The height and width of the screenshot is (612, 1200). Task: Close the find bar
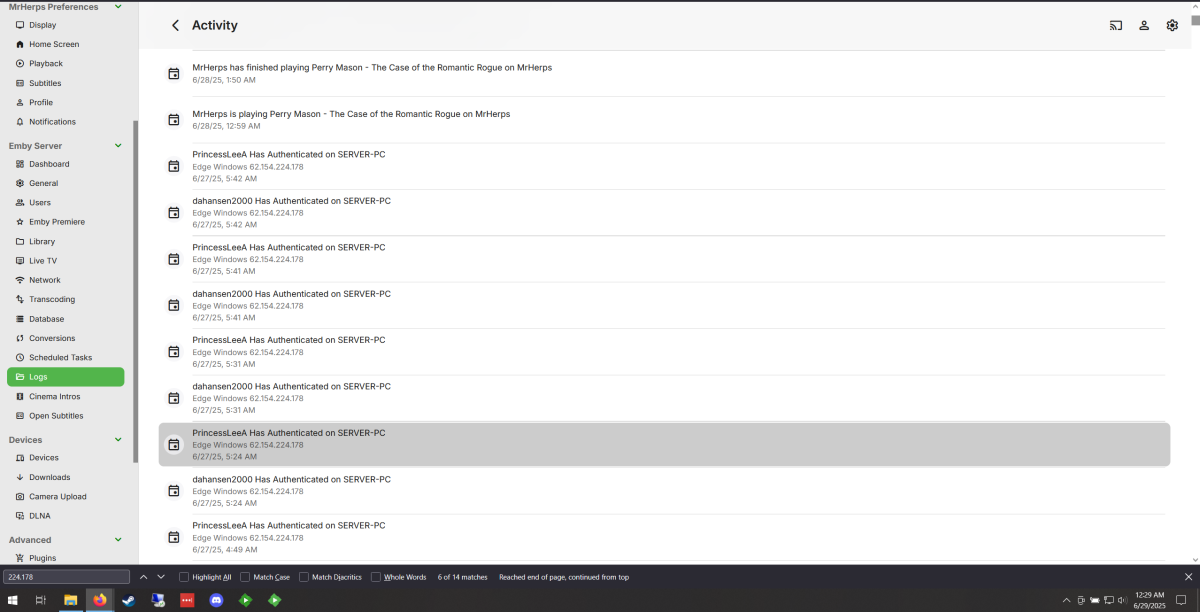pyautogui.click(x=1188, y=577)
